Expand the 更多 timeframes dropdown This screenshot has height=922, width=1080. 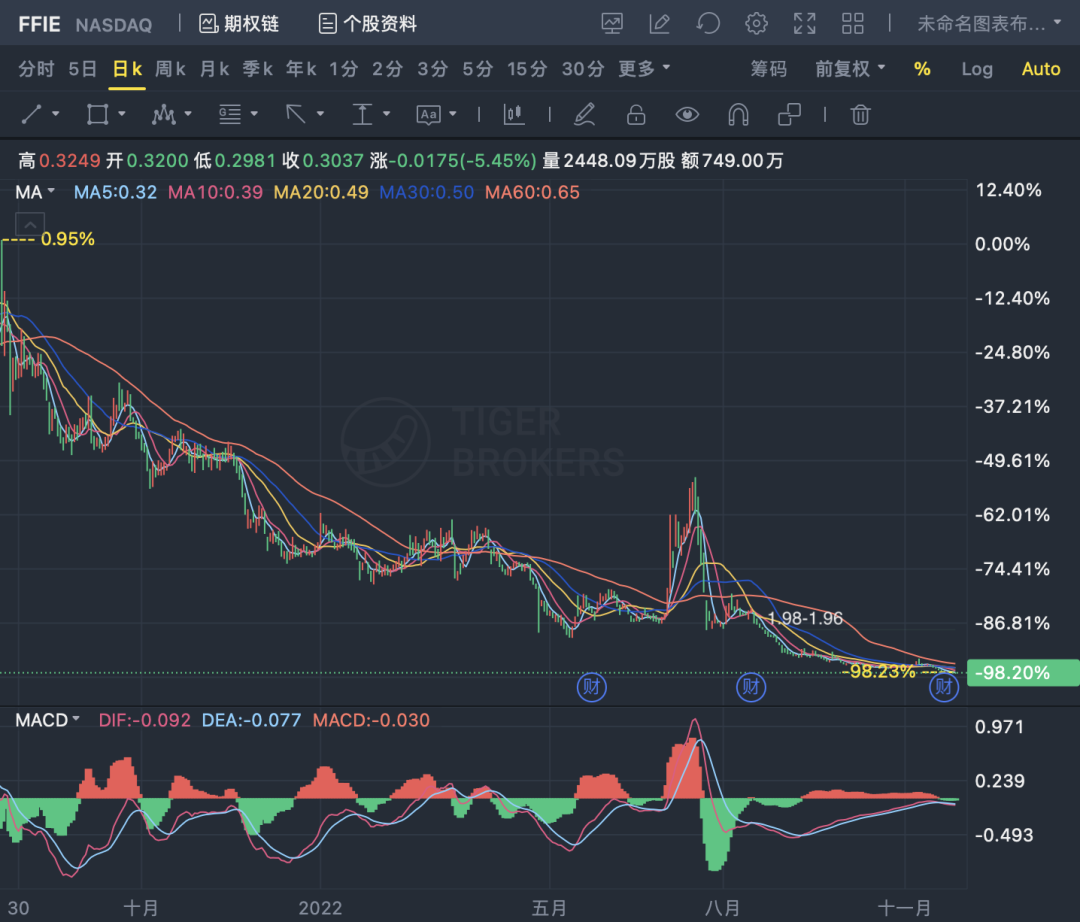[644, 69]
